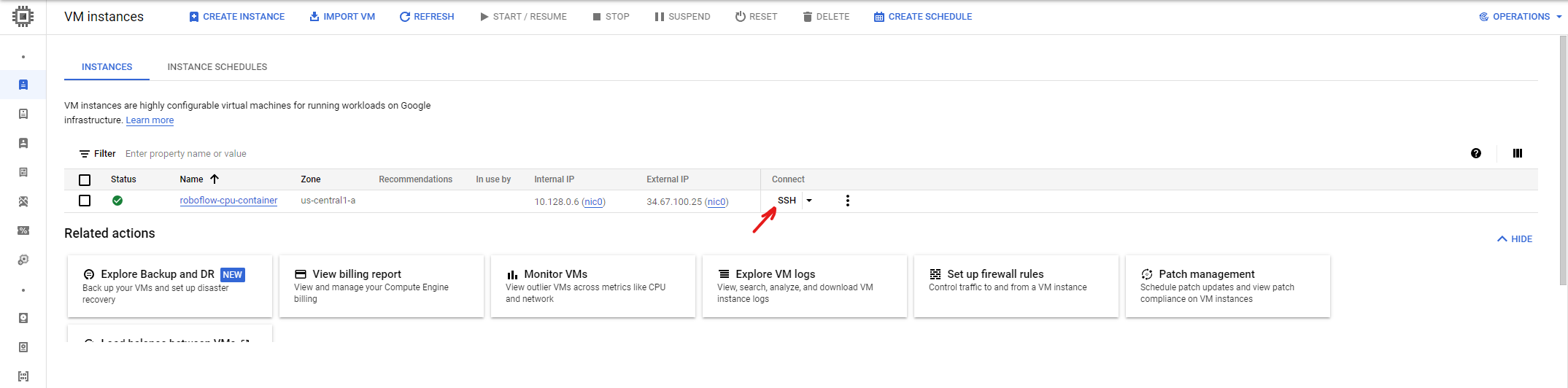
Task: Click Create Instance in the toolbar
Action: (236, 16)
